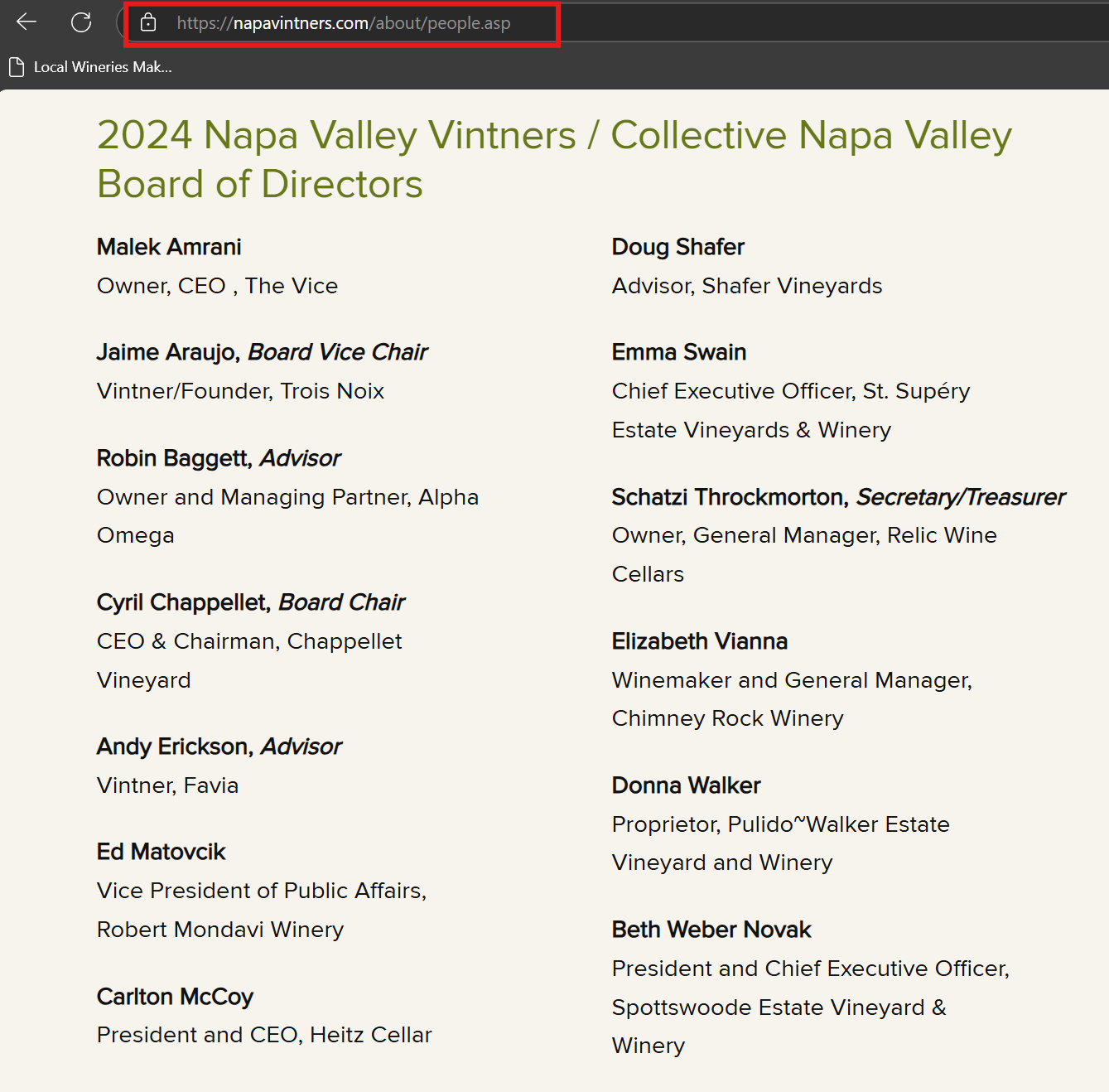1109x1092 pixels.
Task: Click 'Owner and Managing Partner, Alpha' text
Action: [288, 497]
